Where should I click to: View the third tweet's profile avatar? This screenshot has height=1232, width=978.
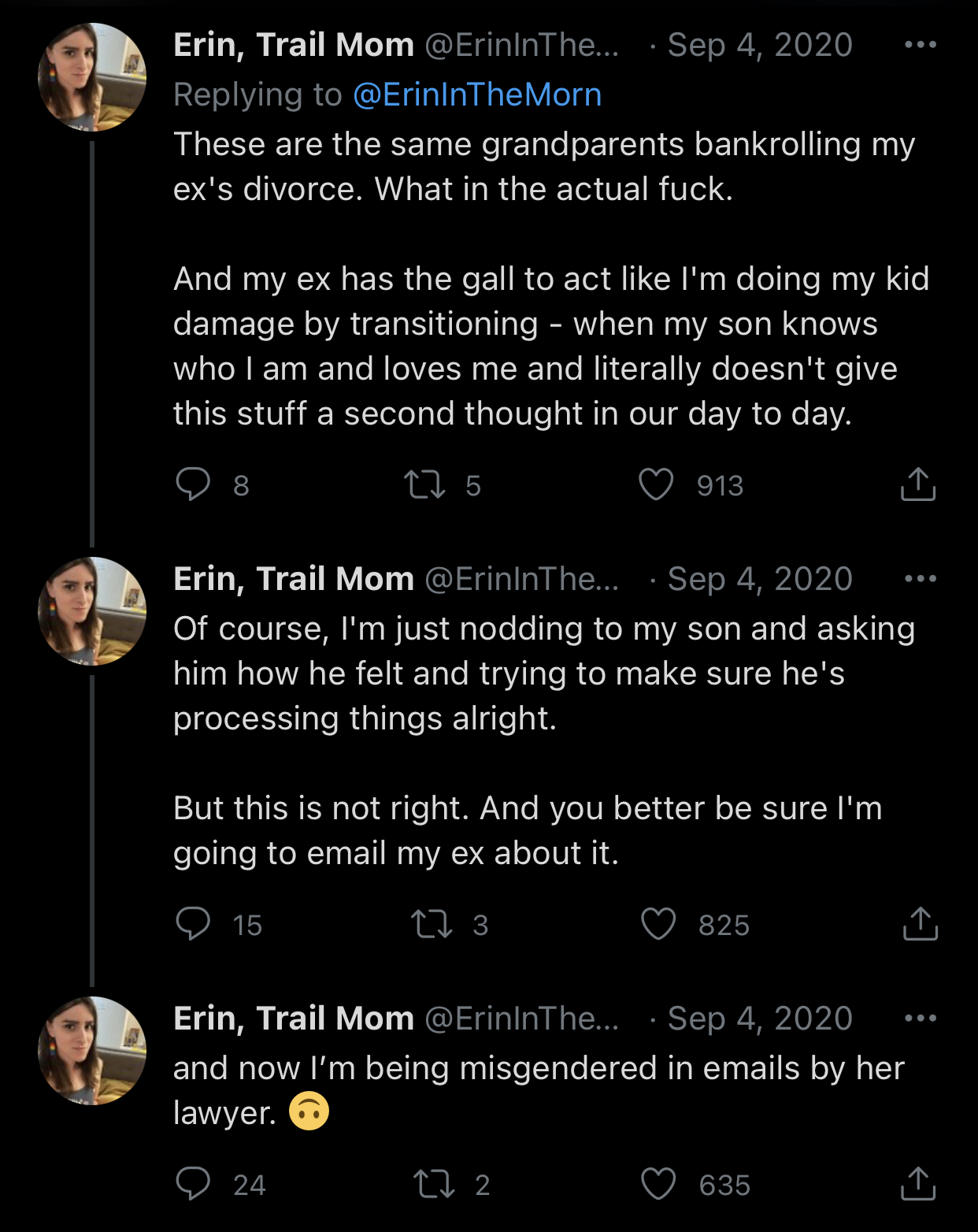click(92, 1051)
